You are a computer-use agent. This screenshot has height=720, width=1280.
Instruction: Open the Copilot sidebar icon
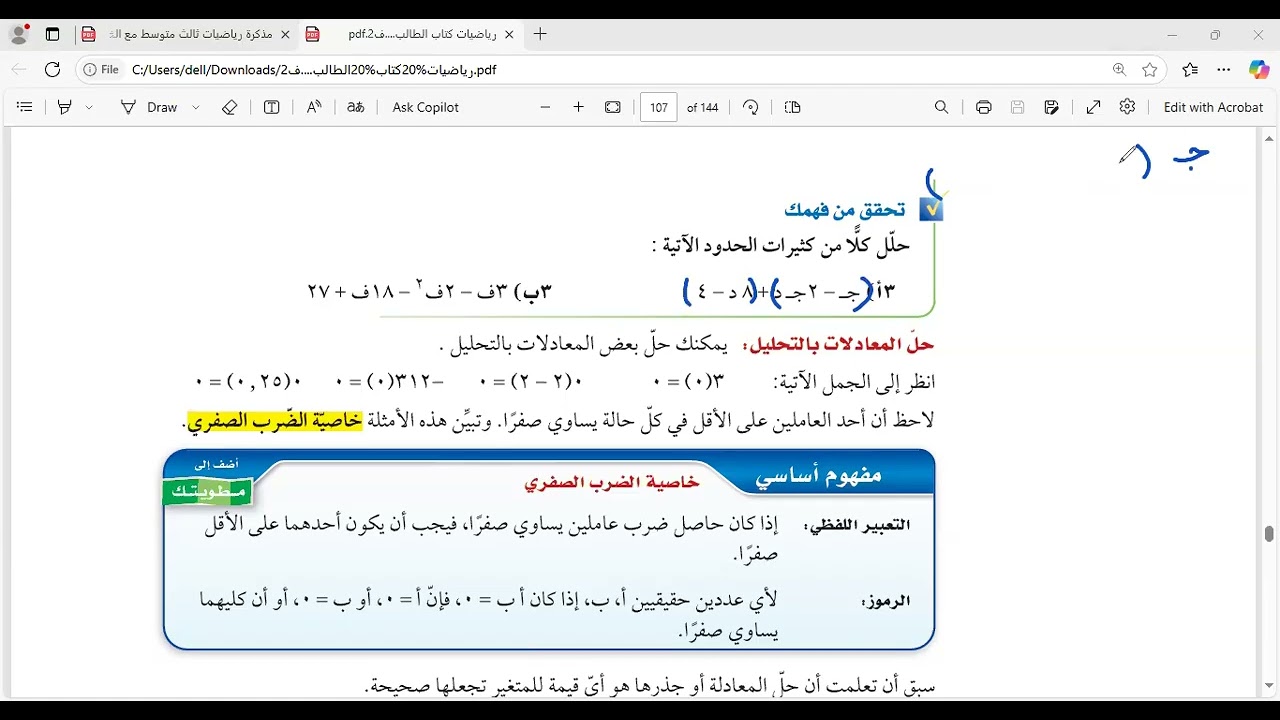[1259, 70]
